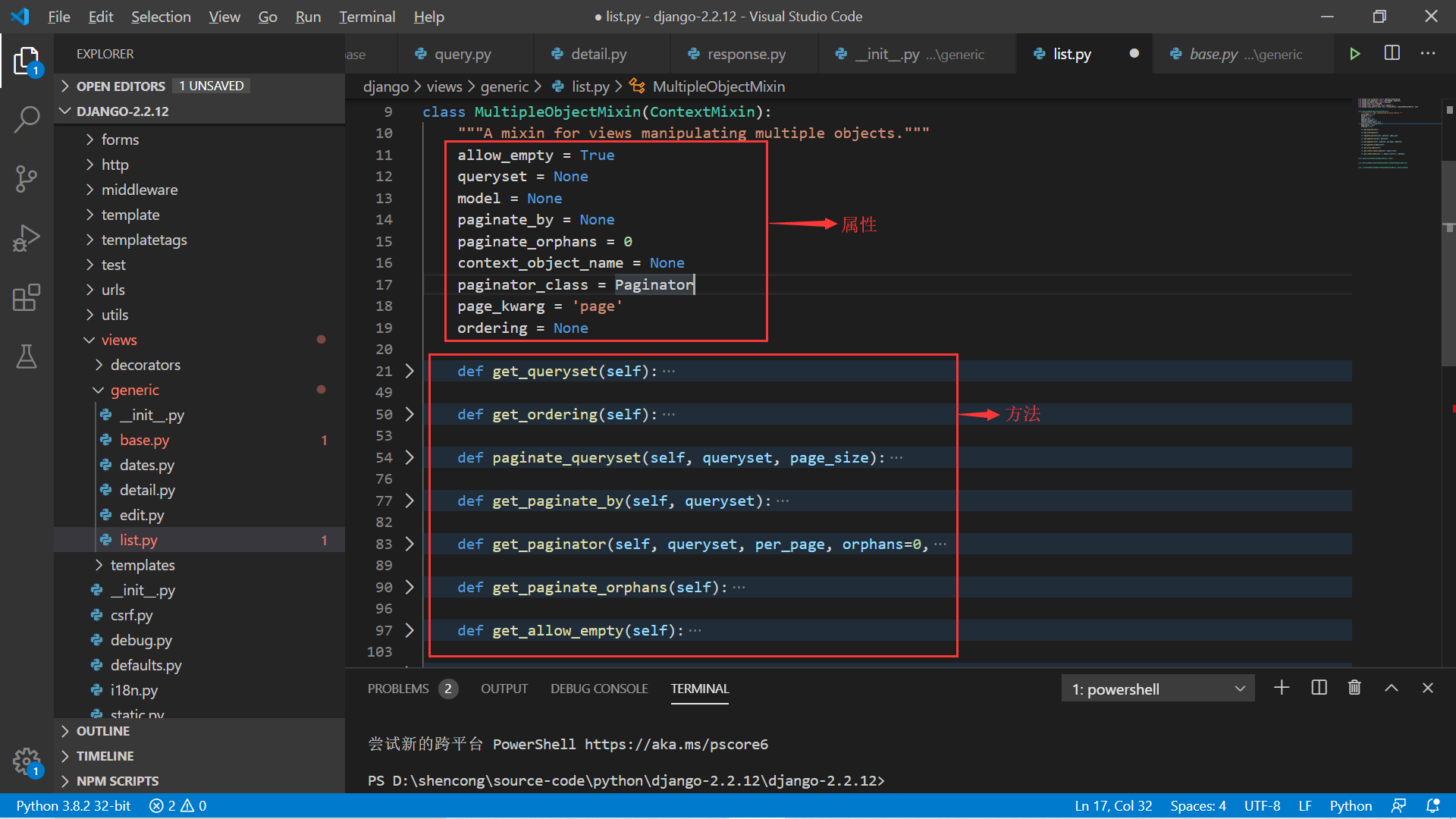Expand the NPM SCRIPTS section

pos(199,781)
